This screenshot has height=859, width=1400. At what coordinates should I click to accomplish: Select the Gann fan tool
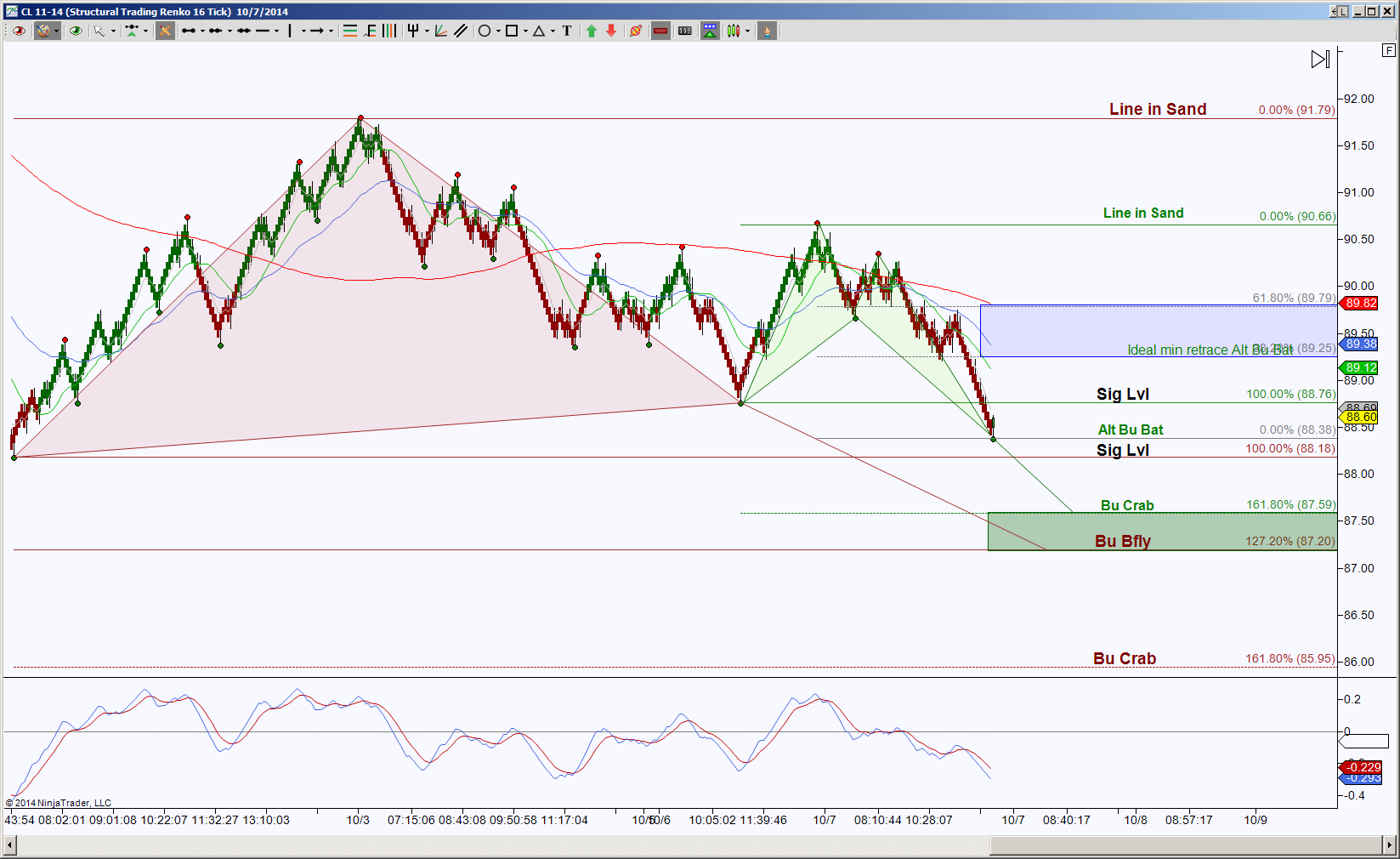(x=441, y=31)
